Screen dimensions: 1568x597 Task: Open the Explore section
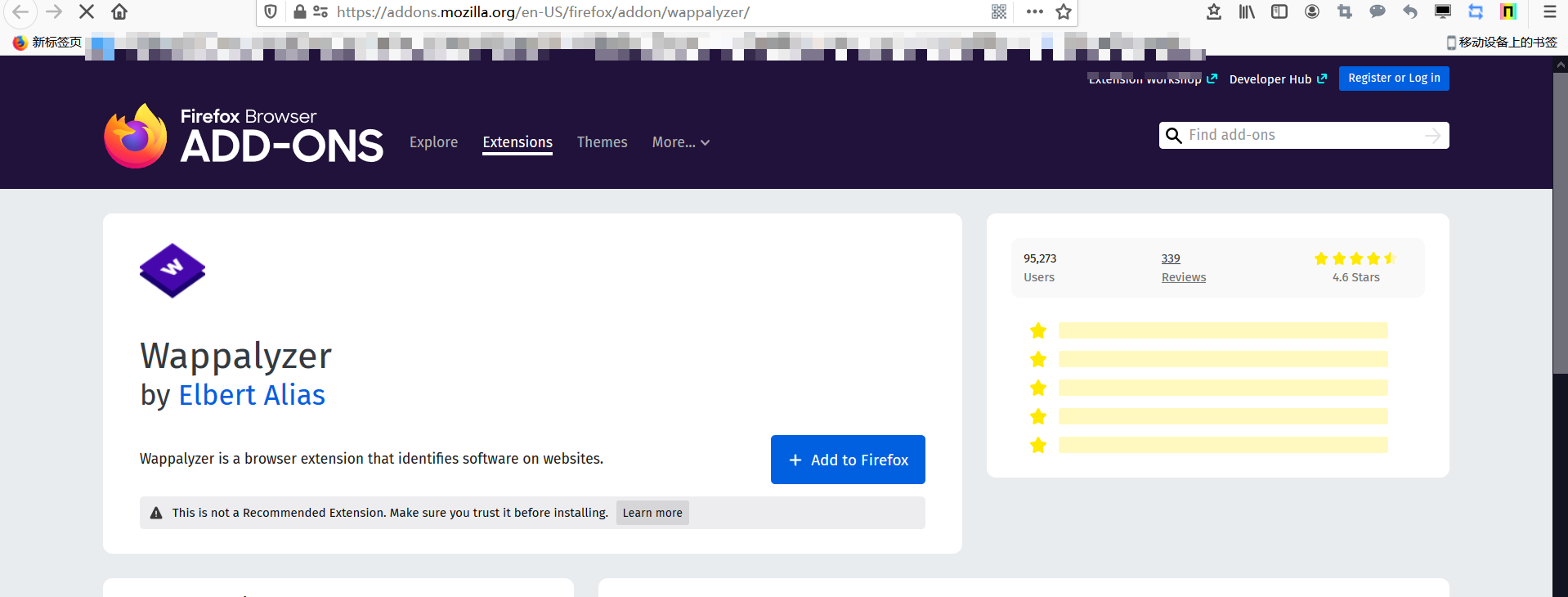point(433,142)
